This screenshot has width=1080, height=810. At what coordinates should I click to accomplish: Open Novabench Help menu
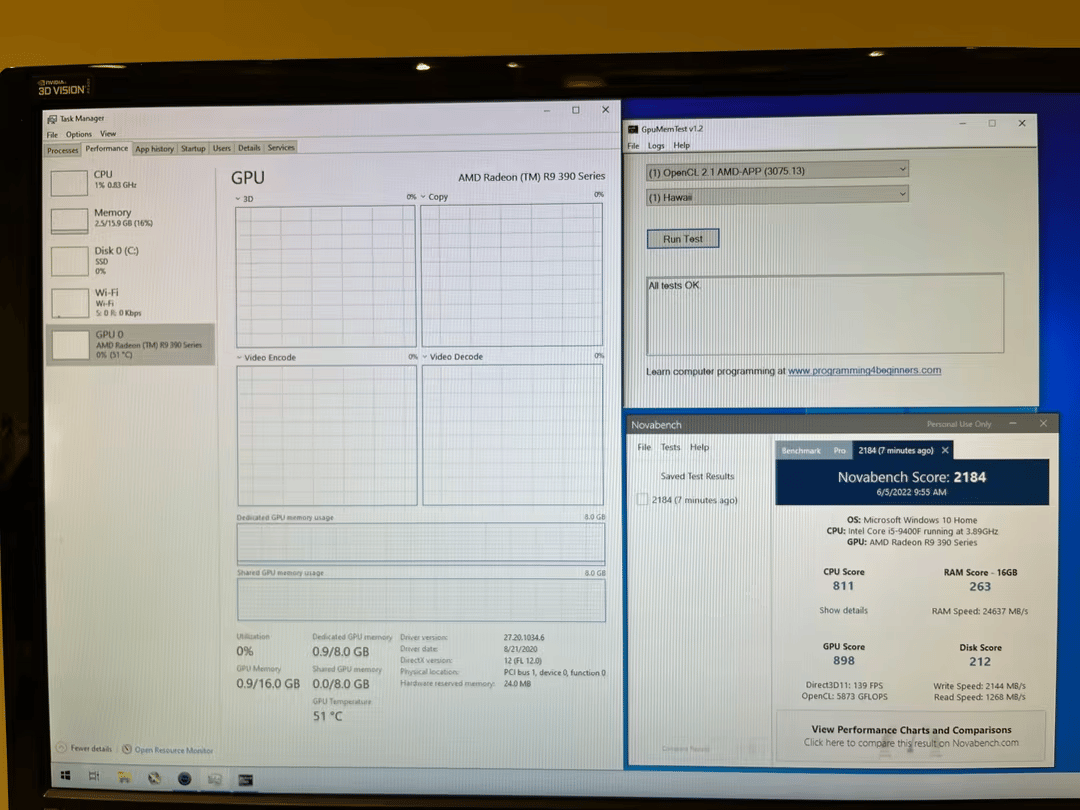point(699,447)
